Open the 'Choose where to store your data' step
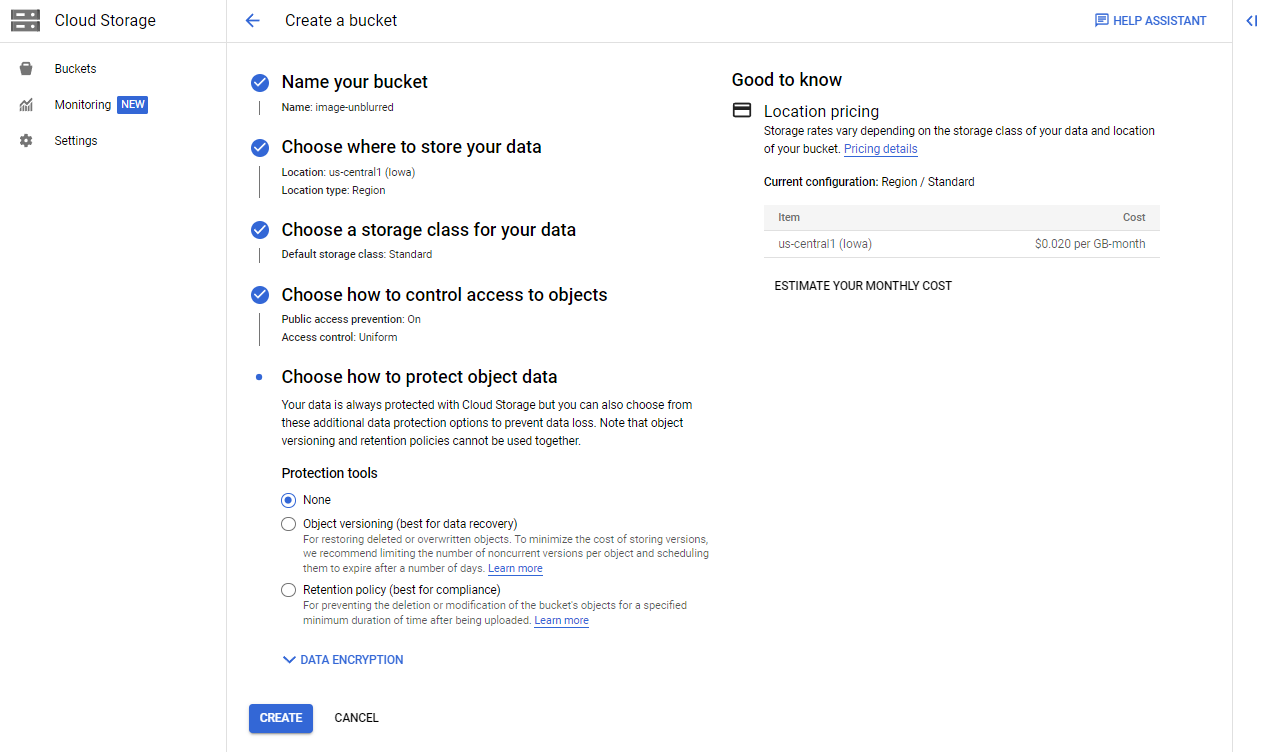Image resolution: width=1273 pixels, height=752 pixels. point(412,147)
